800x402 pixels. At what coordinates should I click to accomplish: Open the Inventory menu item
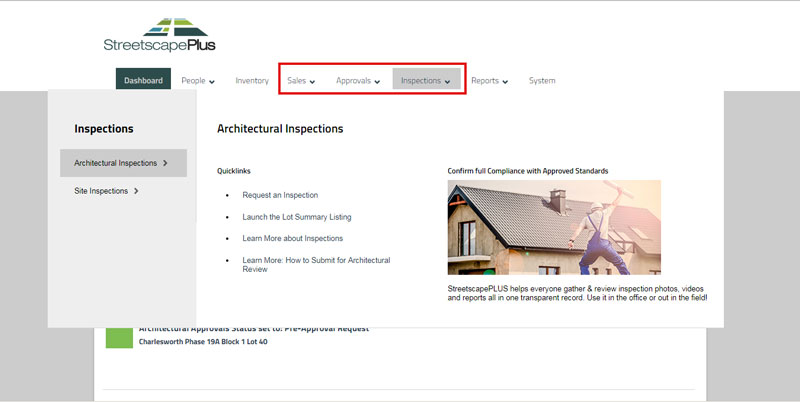coord(252,81)
